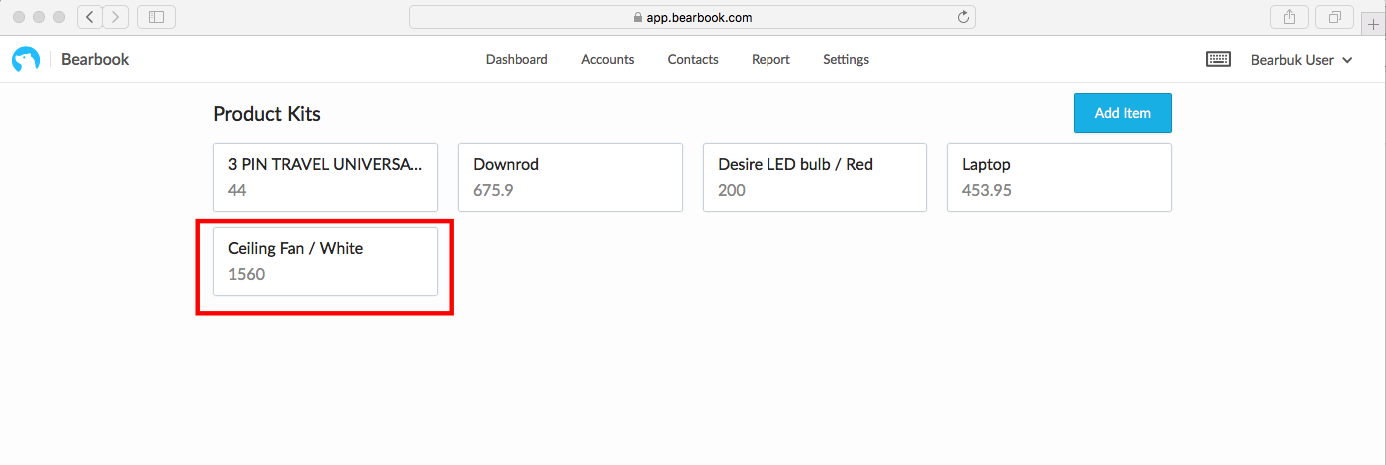Go back with browser back arrow

(90, 17)
